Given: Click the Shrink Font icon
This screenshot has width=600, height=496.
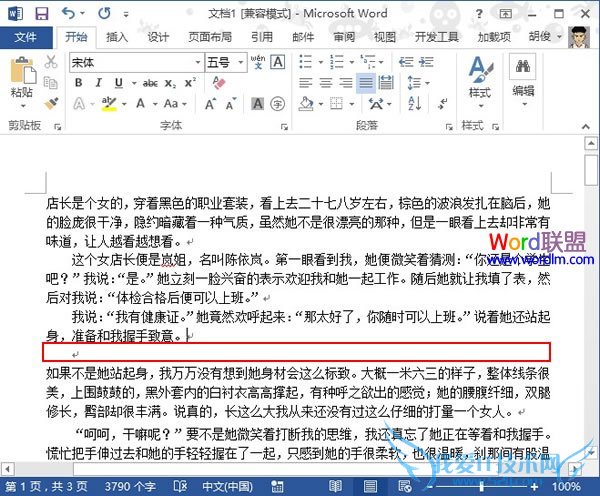Looking at the screenshot, I should pyautogui.click(x=230, y=104).
